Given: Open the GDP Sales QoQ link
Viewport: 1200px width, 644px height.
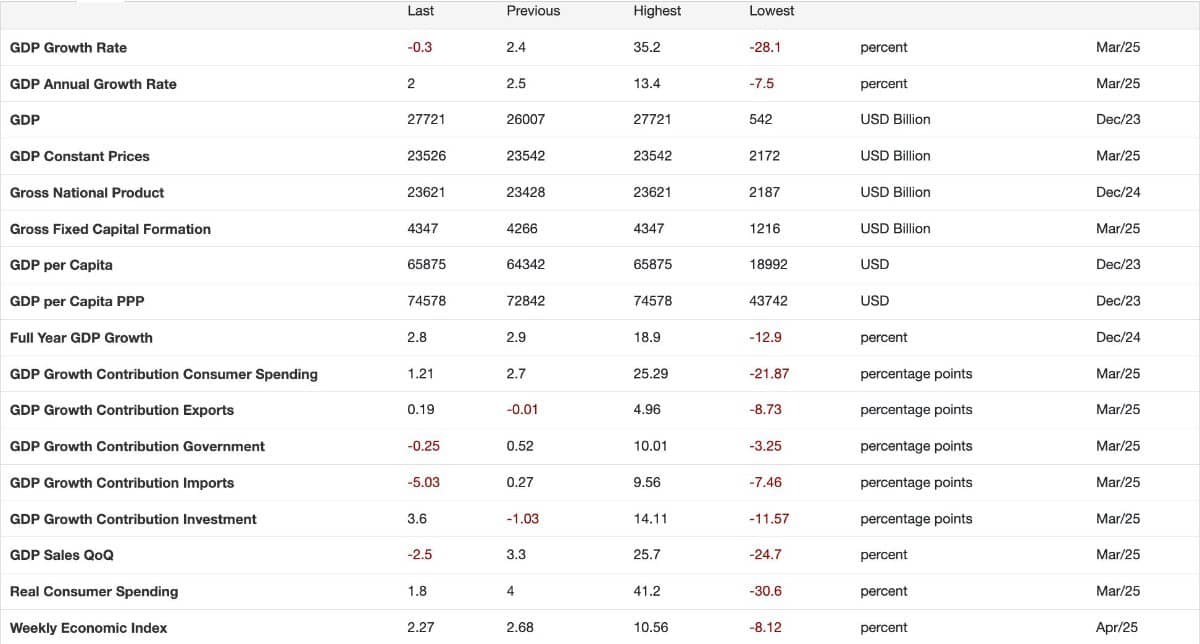Looking at the screenshot, I should point(62,555).
